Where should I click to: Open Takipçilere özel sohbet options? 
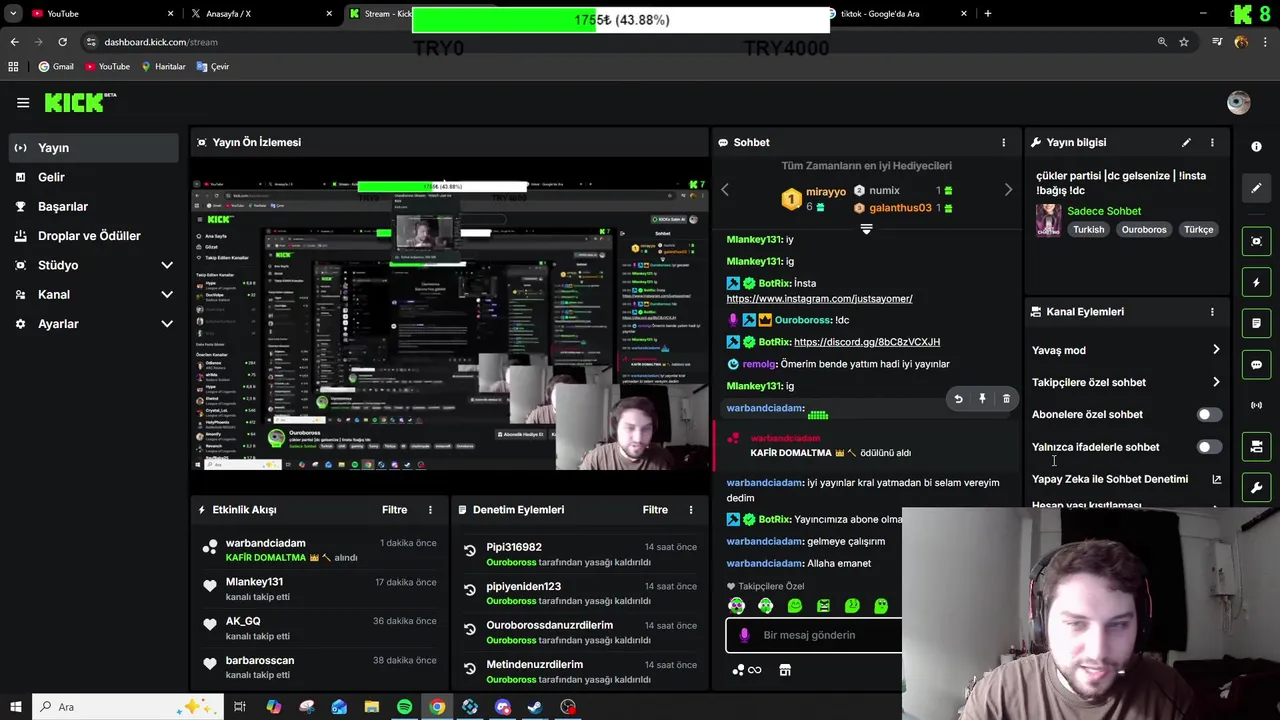point(1126,382)
